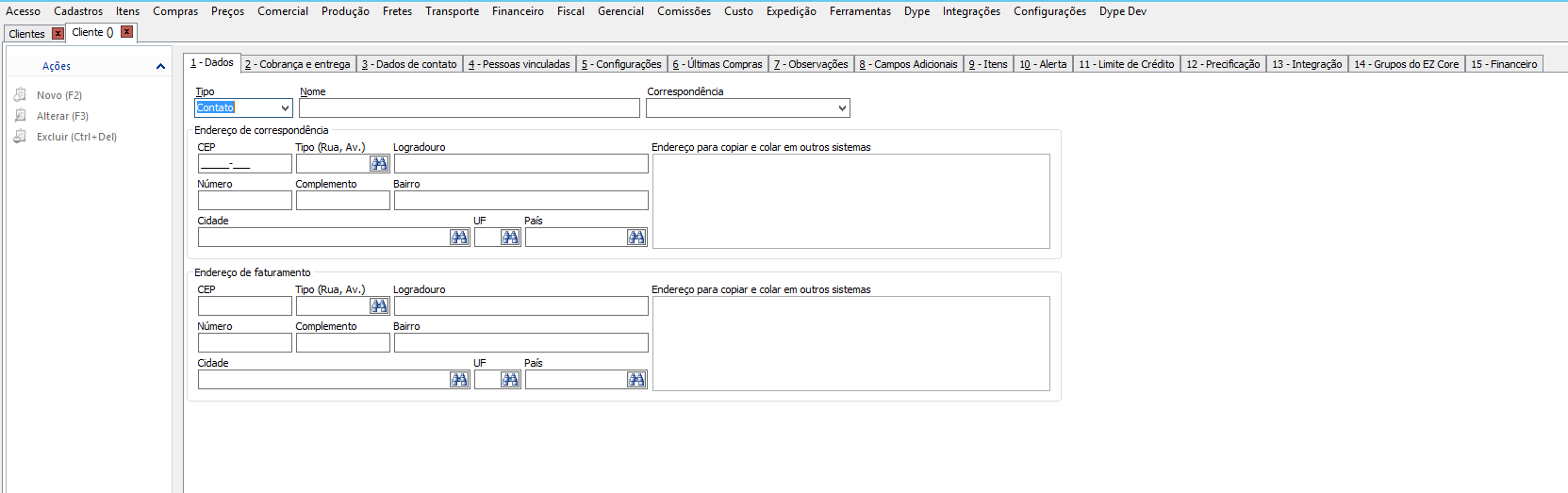Open Cidade lookup binoculars in correspondência address
Screen dimensions: 1568x493
[459, 238]
